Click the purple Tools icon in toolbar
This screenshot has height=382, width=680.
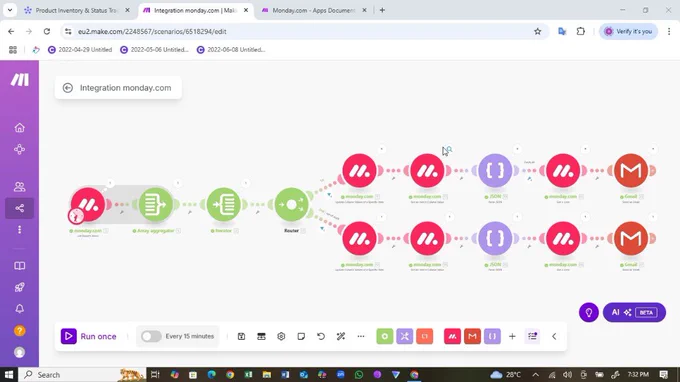(x=405, y=336)
